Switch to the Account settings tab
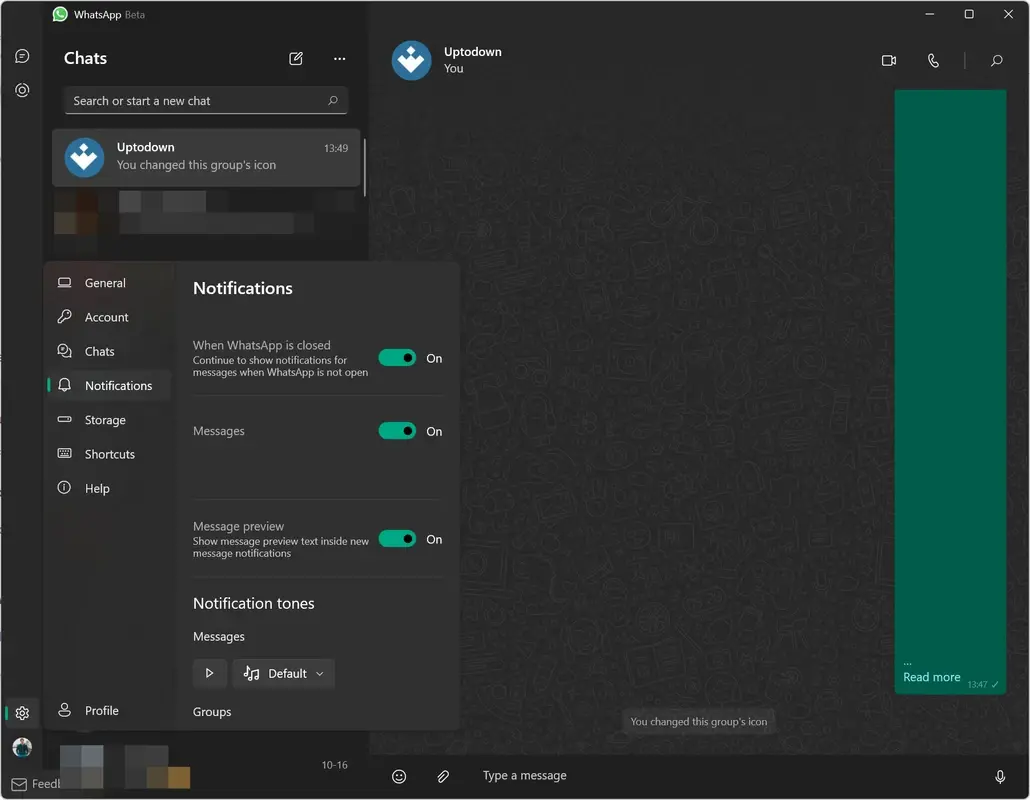Image resolution: width=1030 pixels, height=800 pixels. coord(104,317)
